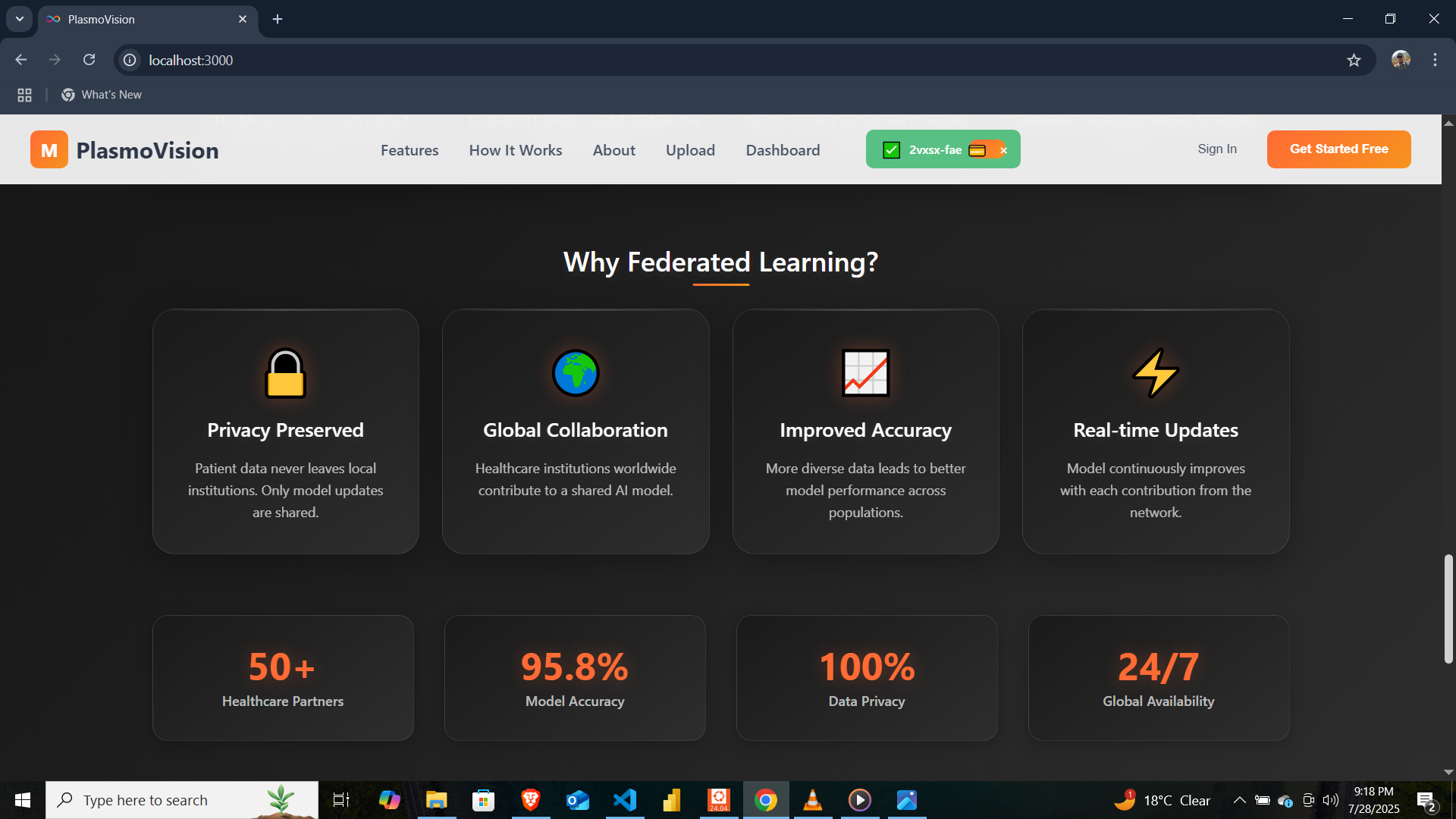Click the credit card wallet icon

pos(977,150)
